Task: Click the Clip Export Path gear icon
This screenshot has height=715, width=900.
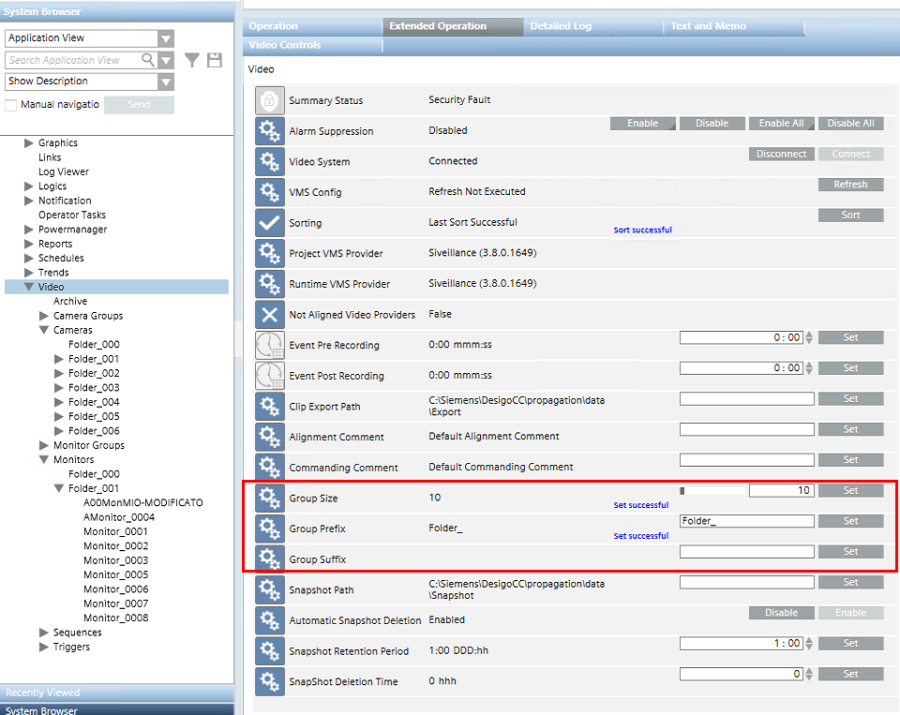Action: pos(269,407)
